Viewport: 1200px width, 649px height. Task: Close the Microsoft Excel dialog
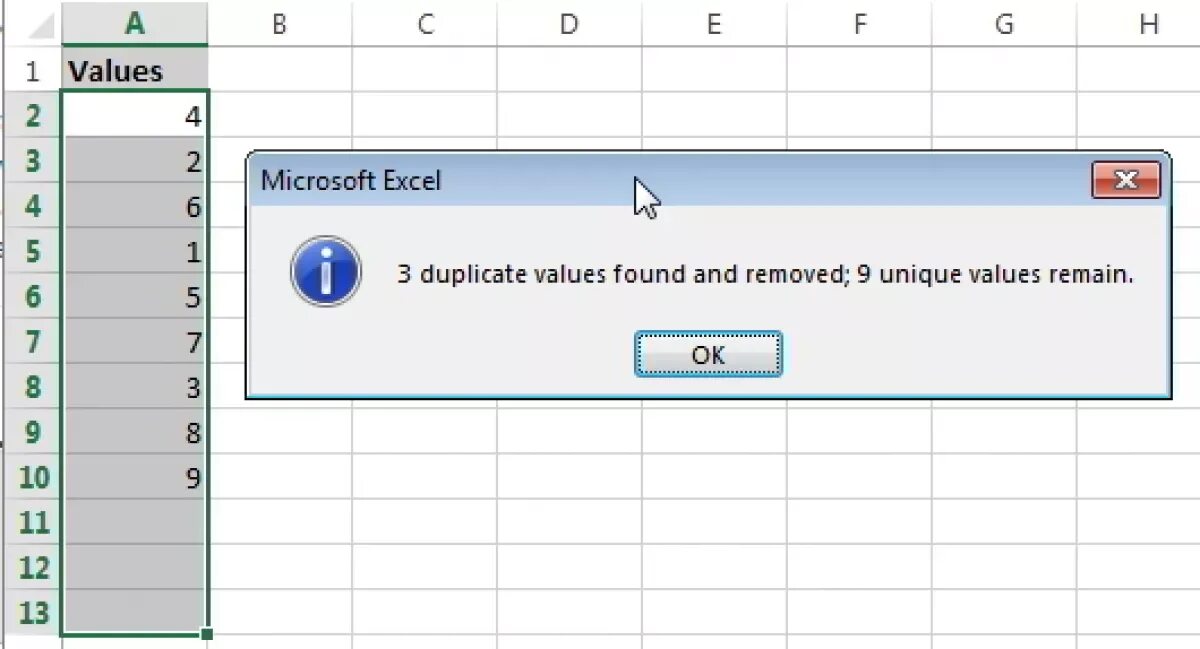1126,181
